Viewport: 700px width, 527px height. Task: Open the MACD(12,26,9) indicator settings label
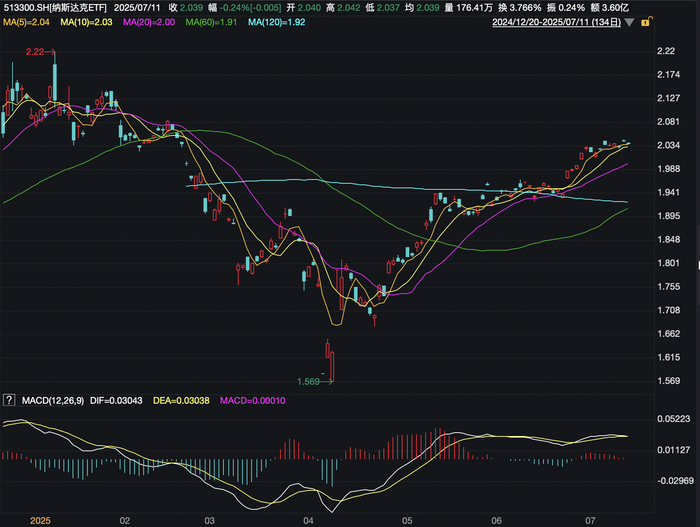52,401
